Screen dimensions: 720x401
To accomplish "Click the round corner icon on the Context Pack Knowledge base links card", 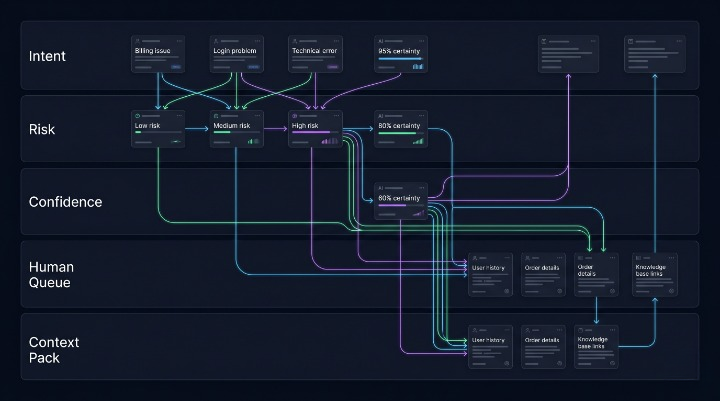I will point(613,363).
